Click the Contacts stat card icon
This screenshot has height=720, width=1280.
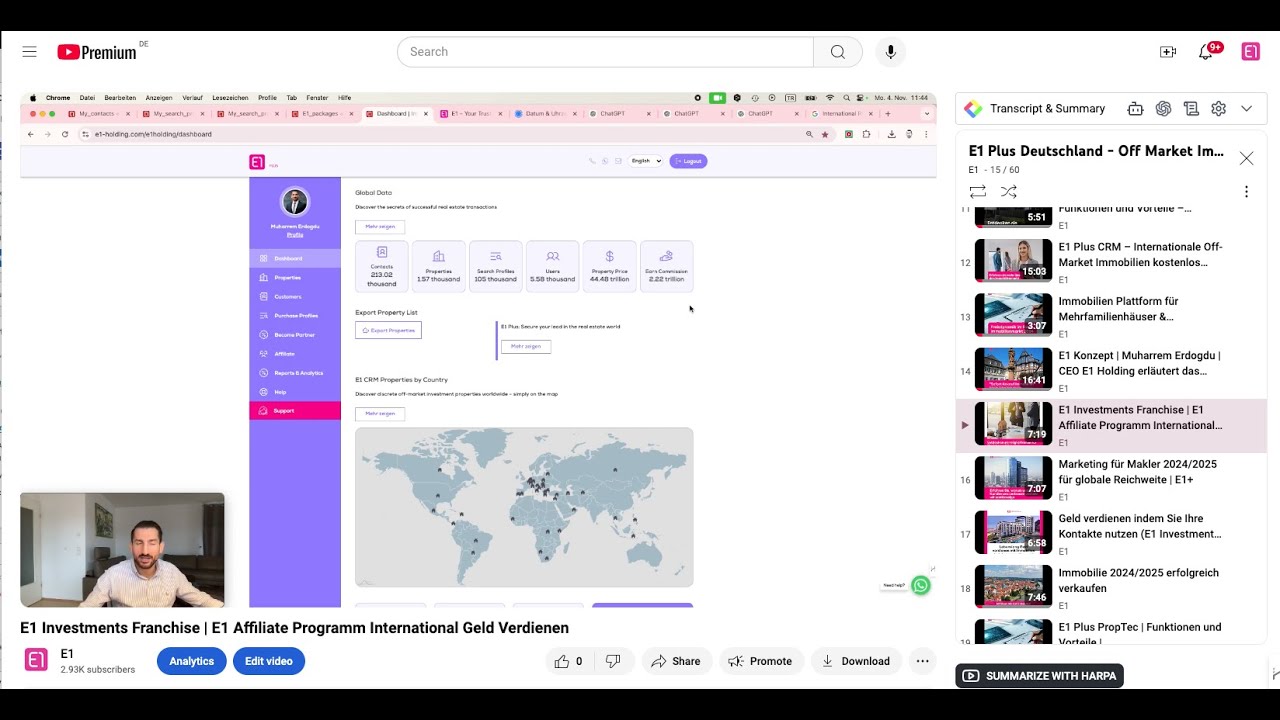[381, 253]
